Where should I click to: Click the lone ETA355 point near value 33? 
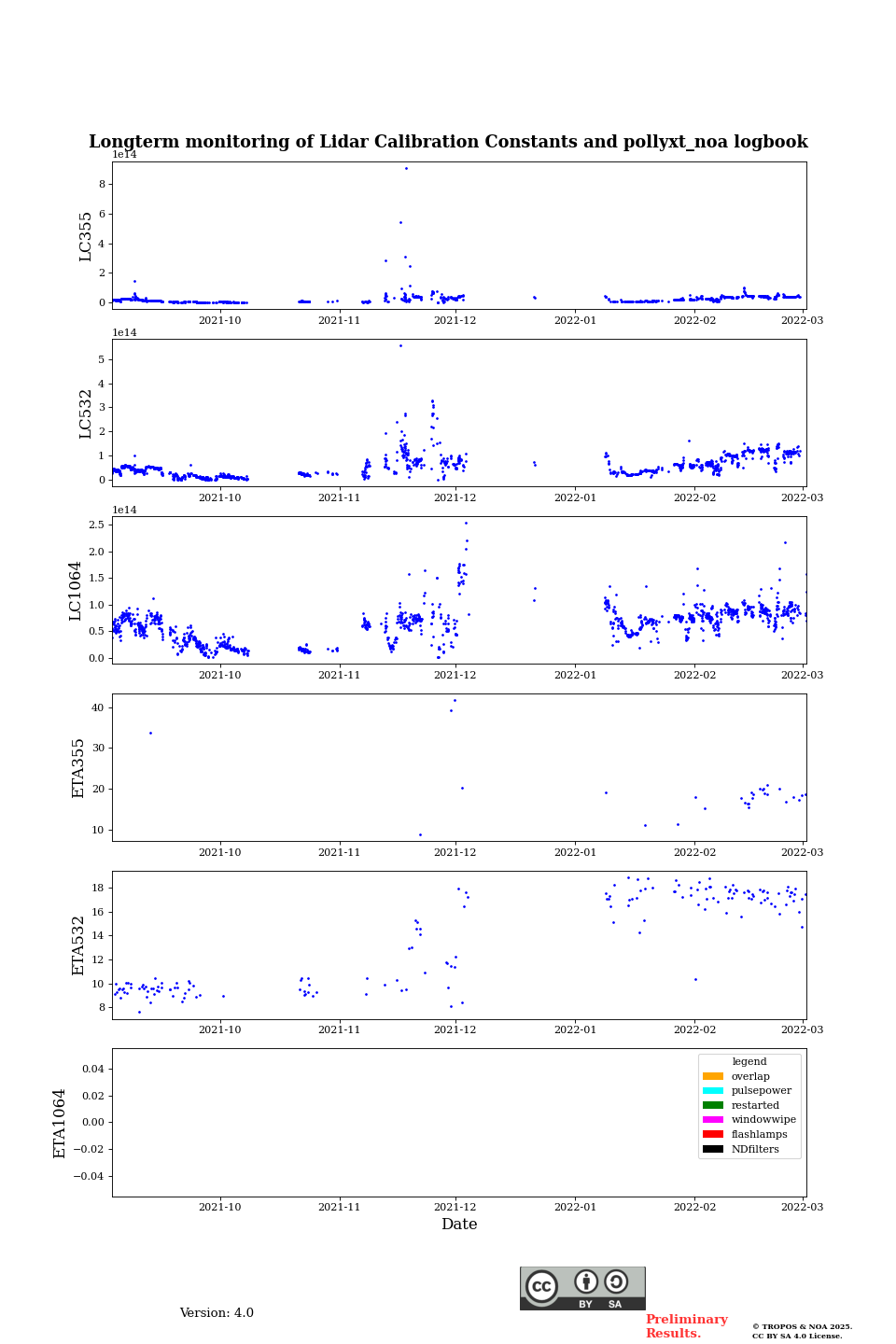(x=150, y=733)
